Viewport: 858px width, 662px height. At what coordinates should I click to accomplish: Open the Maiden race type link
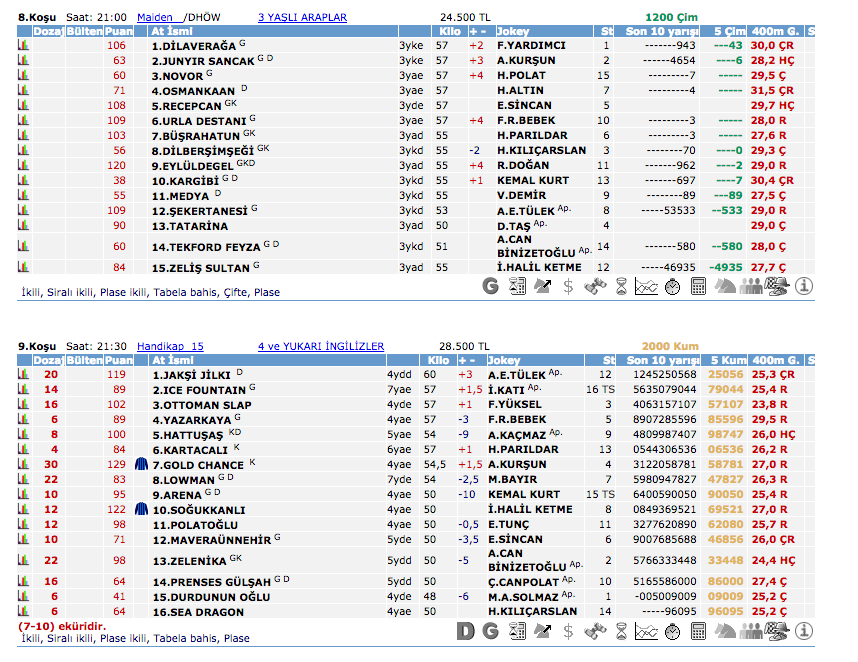(155, 17)
